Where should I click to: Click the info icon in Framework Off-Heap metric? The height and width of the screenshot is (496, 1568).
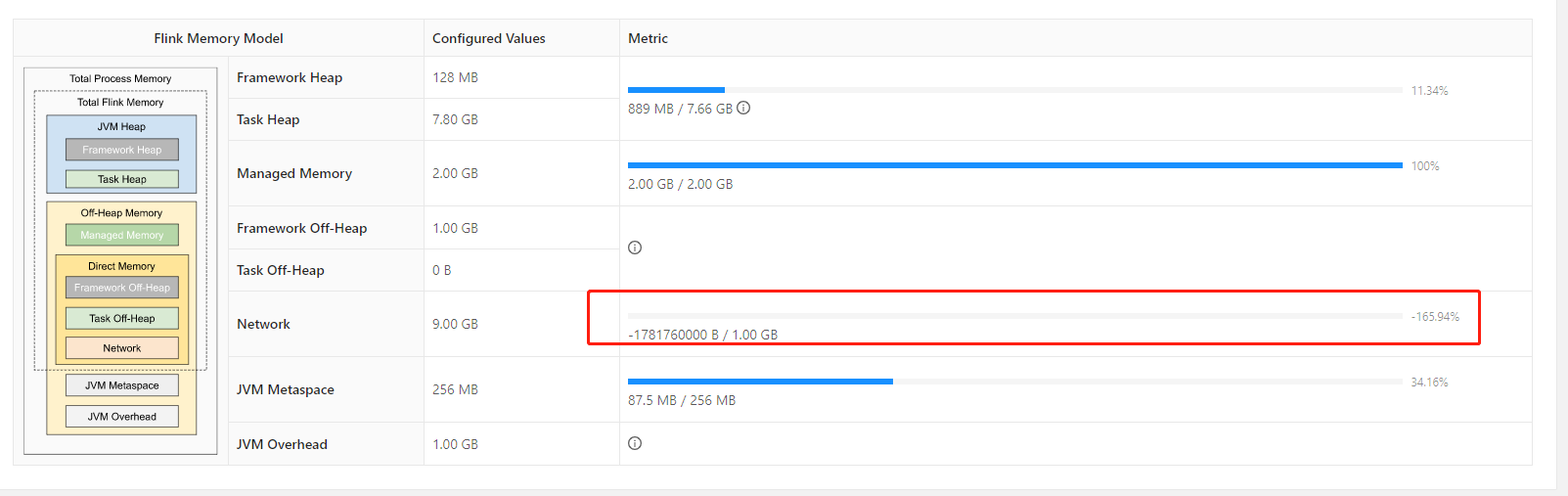[x=635, y=248]
